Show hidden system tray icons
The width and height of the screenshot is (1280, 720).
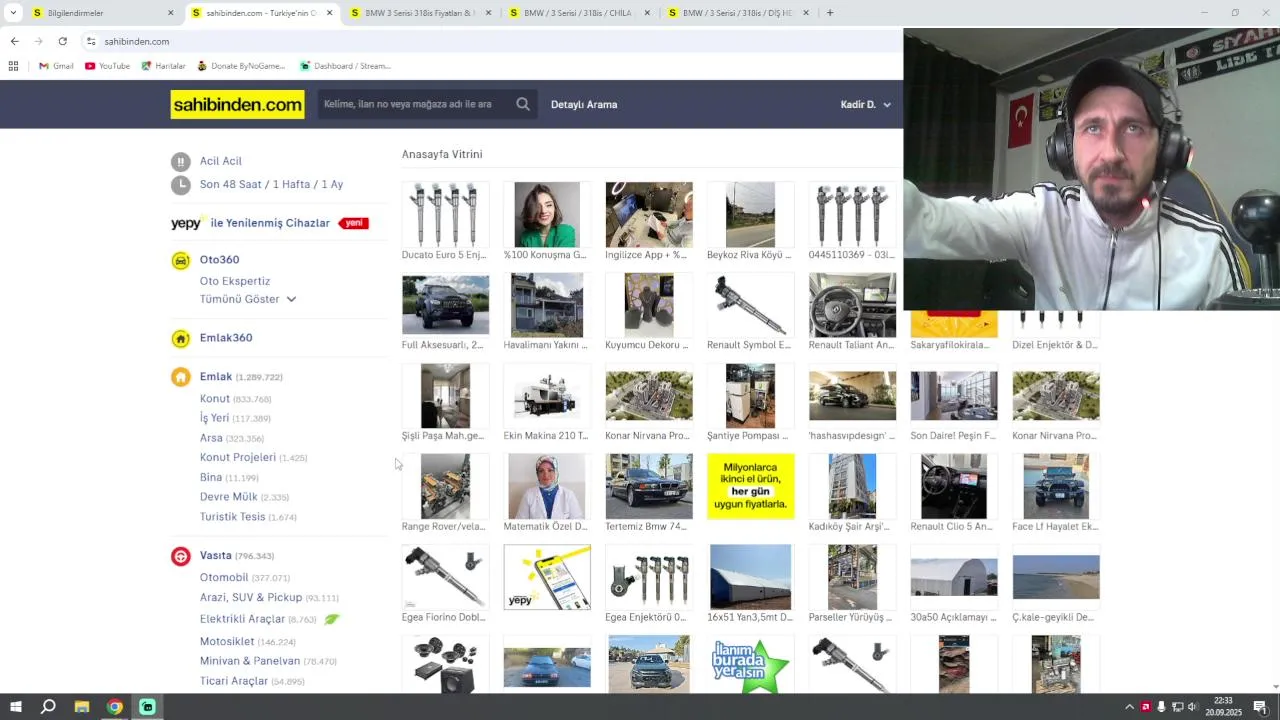[1130, 707]
